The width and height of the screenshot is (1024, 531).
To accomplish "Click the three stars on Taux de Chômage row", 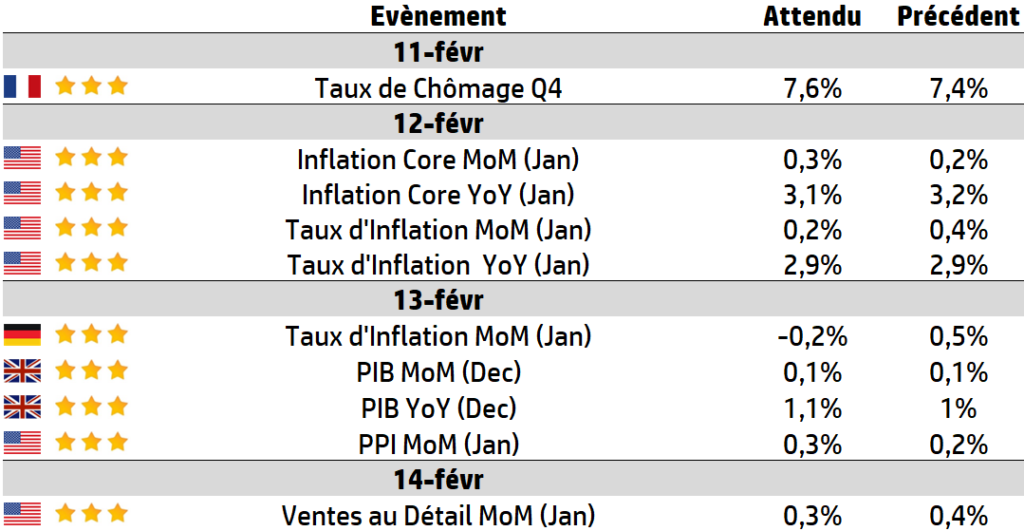I will [91, 86].
